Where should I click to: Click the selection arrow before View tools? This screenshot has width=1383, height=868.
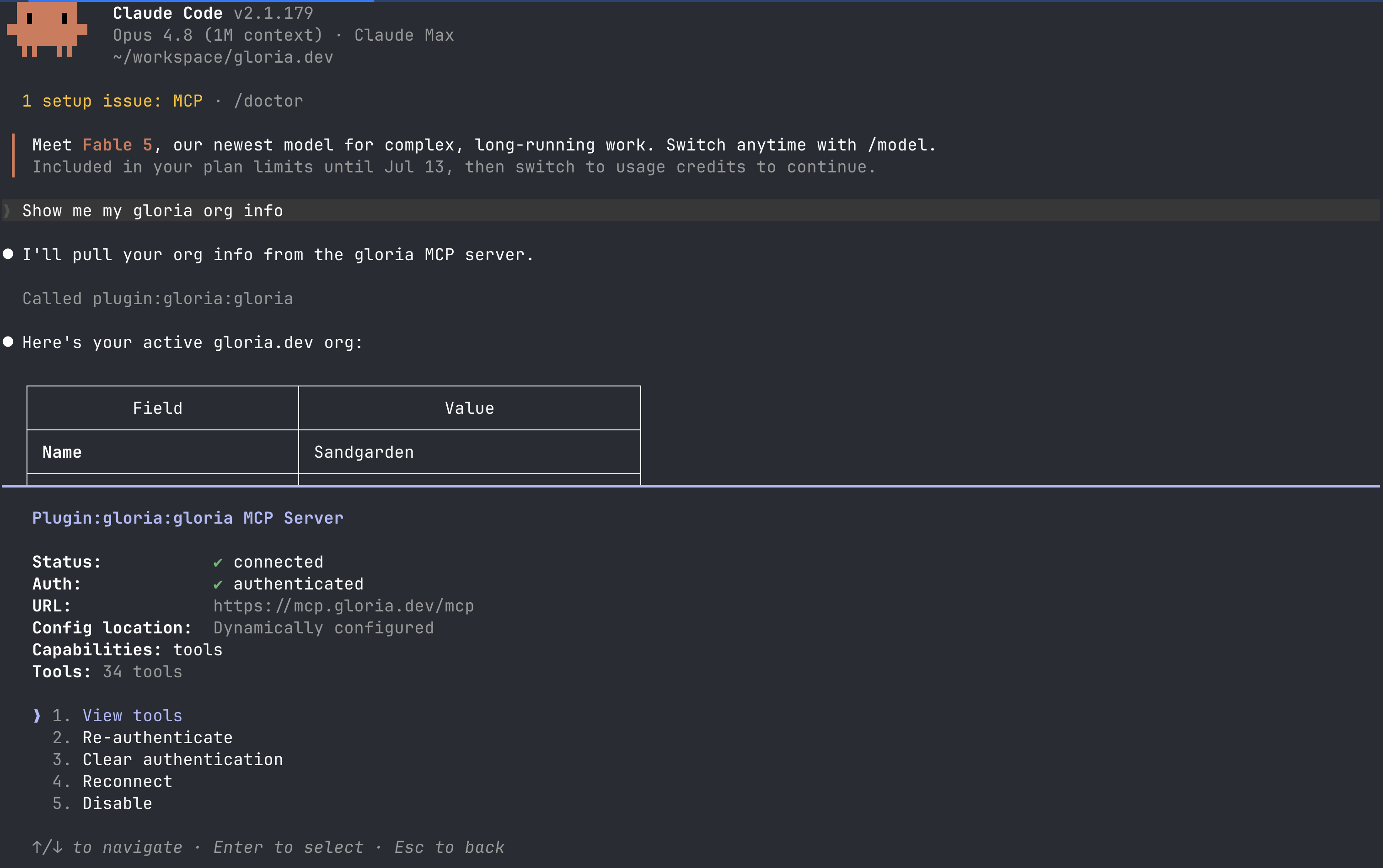coord(38,716)
